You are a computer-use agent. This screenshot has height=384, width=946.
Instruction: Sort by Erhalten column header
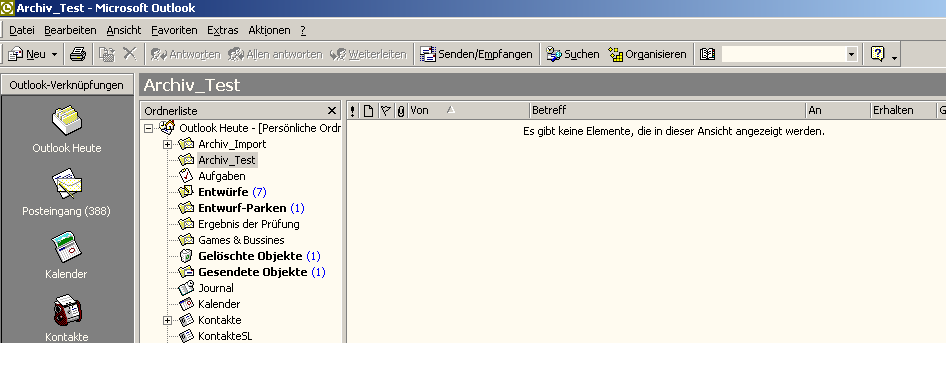pos(904,110)
